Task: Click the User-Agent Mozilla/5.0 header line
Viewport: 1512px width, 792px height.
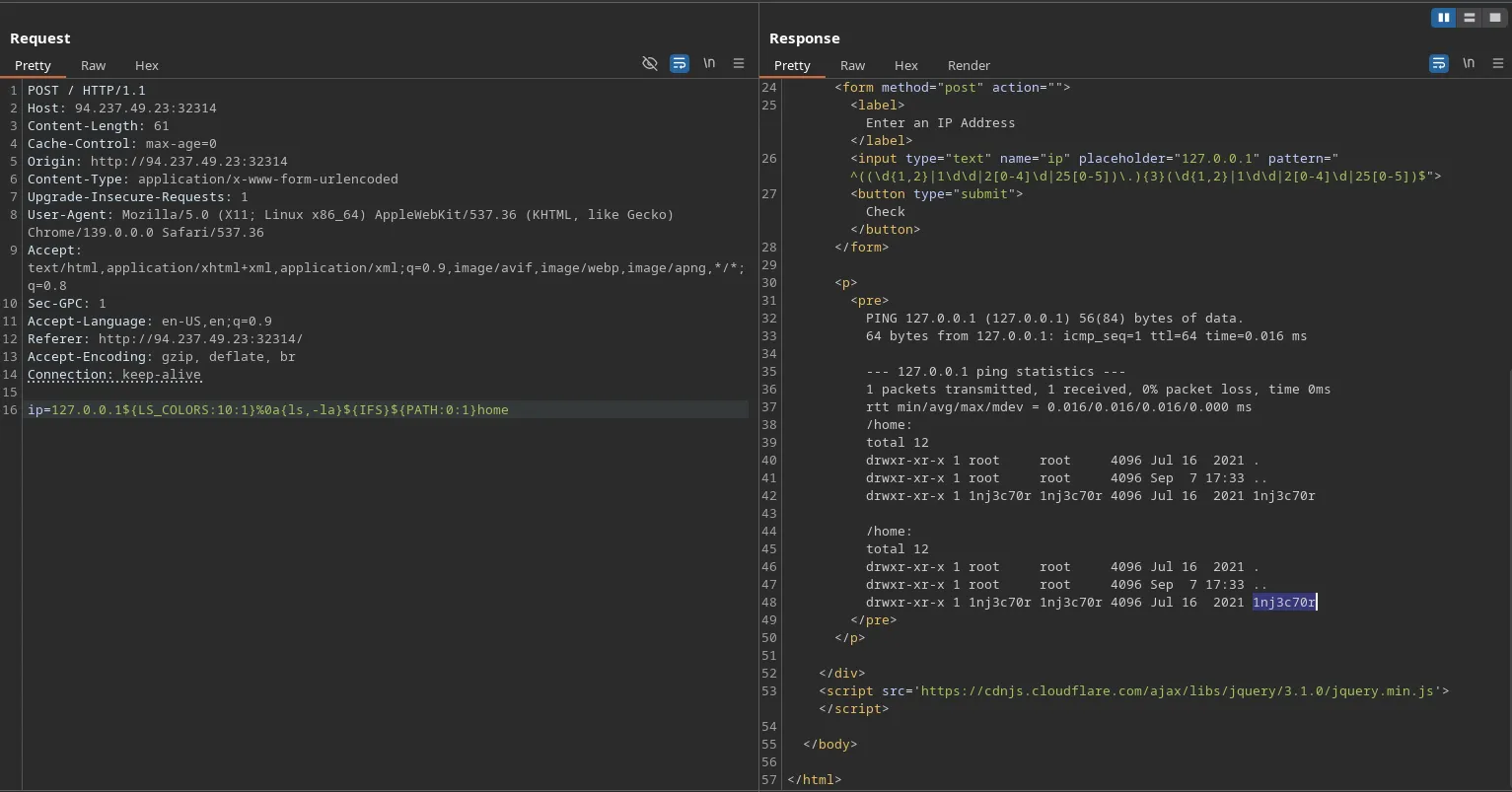Action: pos(351,214)
